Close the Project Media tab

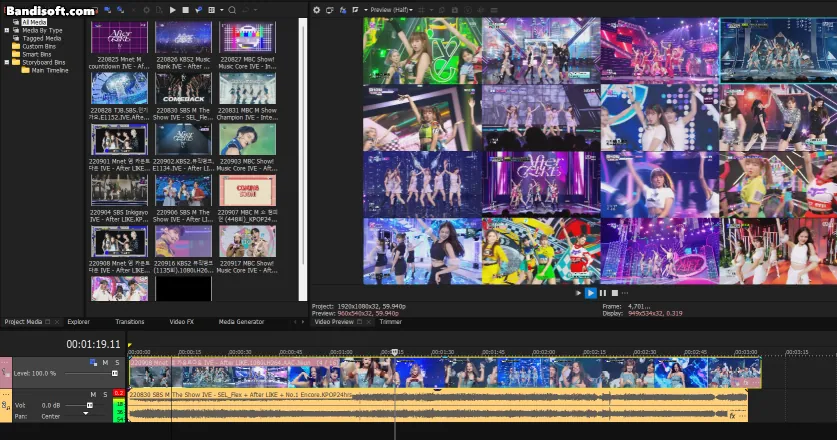coord(57,322)
